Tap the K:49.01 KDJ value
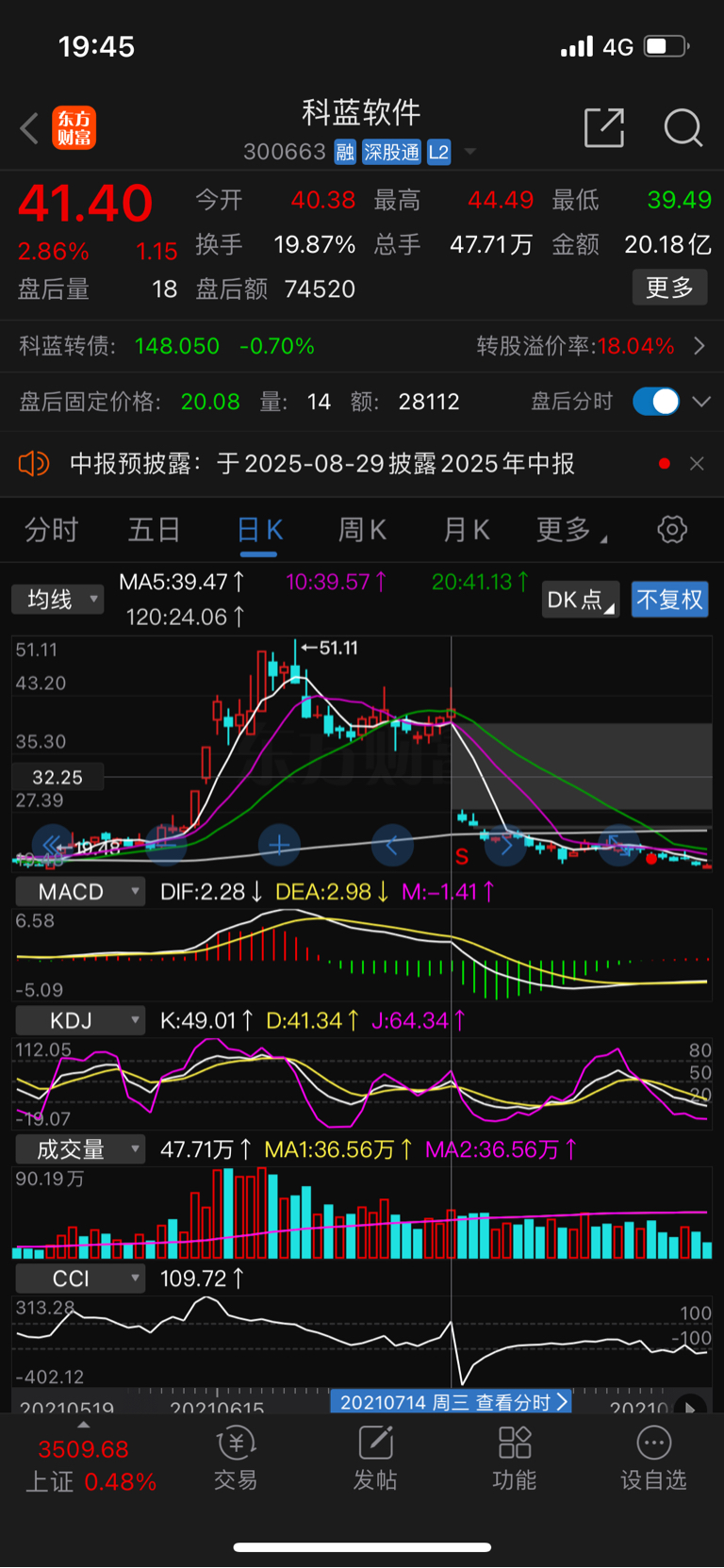Viewport: 724px width, 1568px height. [206, 1020]
